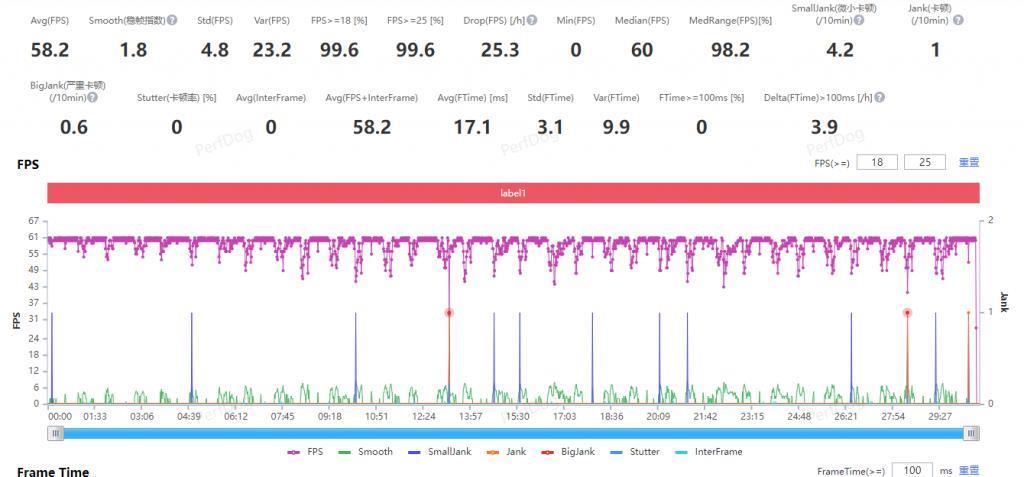Open the SmallJank help tooltip icon

point(860,20)
